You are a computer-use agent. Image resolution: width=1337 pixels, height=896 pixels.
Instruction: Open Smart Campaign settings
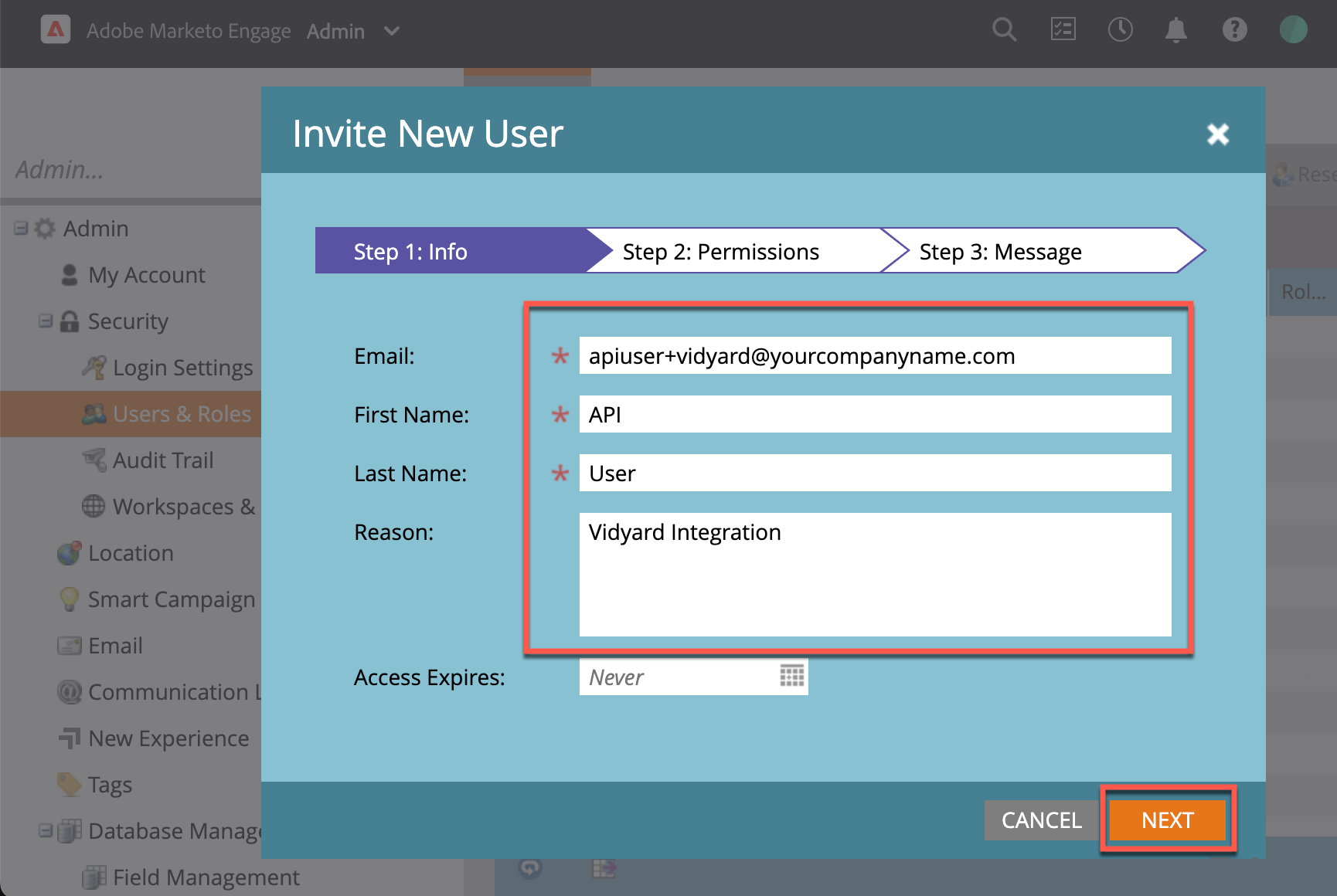[172, 599]
